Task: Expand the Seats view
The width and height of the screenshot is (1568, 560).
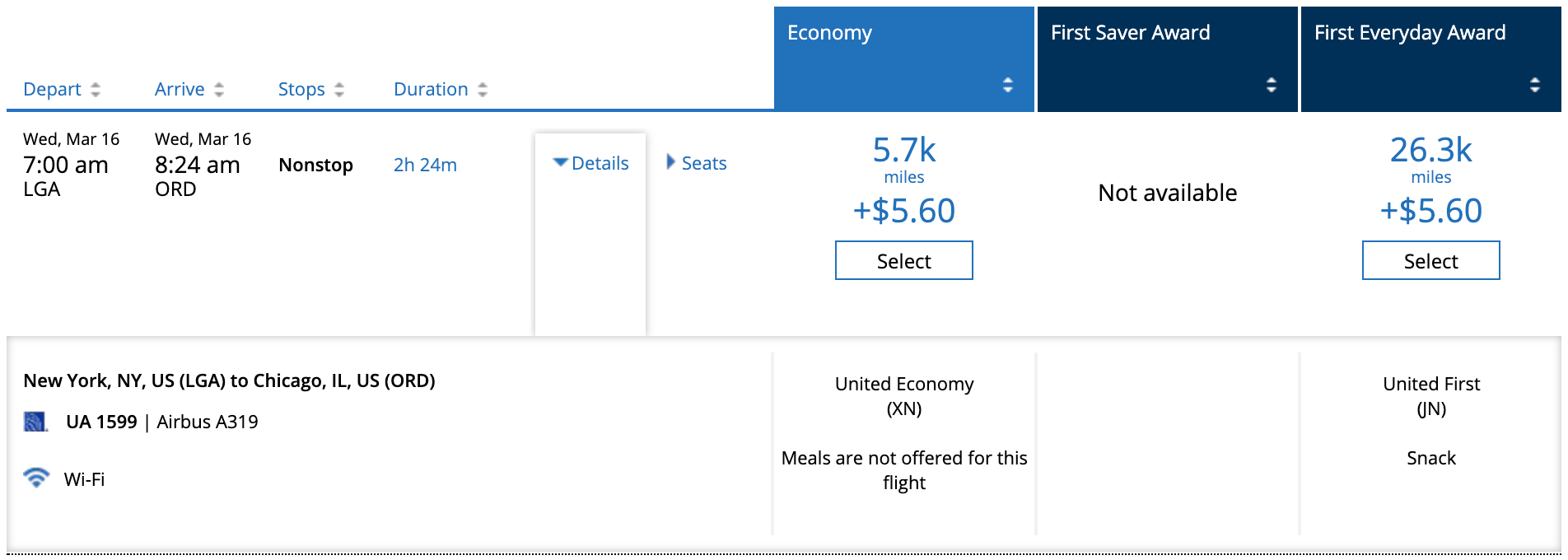Action: 703,163
